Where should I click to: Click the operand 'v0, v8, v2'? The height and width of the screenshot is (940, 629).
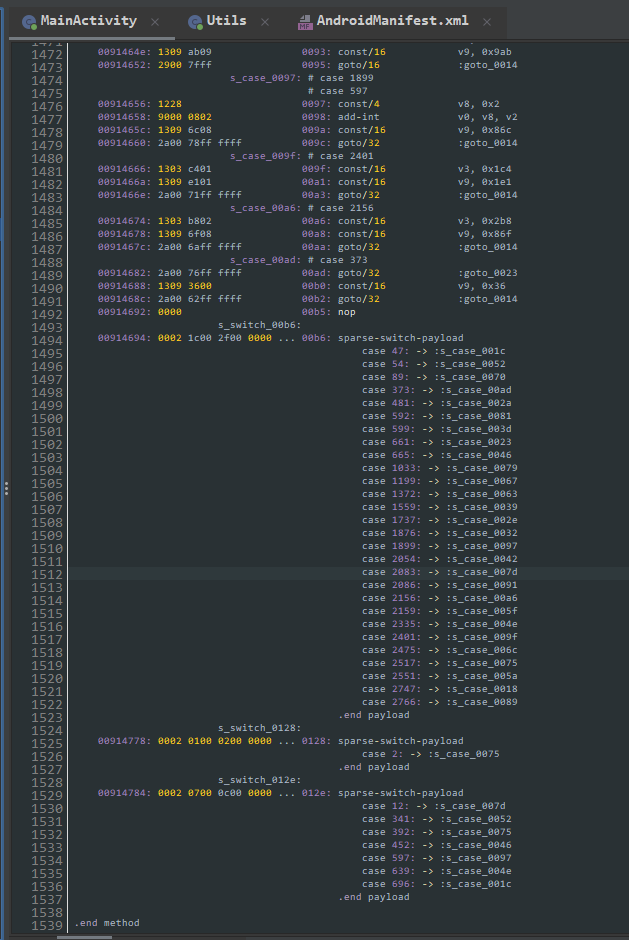[487, 117]
